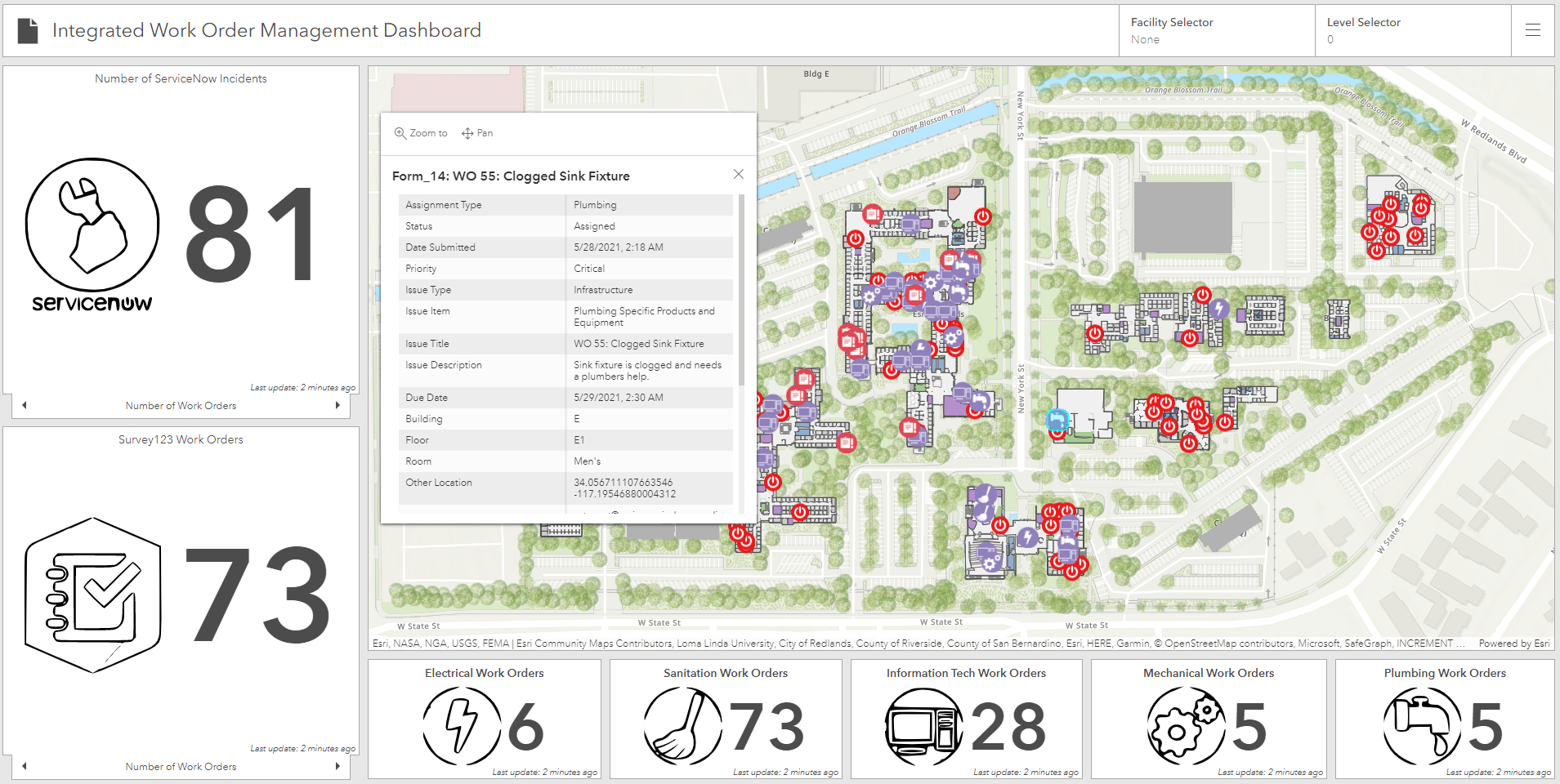Select the Zoom to magnifier icon in the popup
Viewport: 1560px width, 784px height.
point(401,132)
